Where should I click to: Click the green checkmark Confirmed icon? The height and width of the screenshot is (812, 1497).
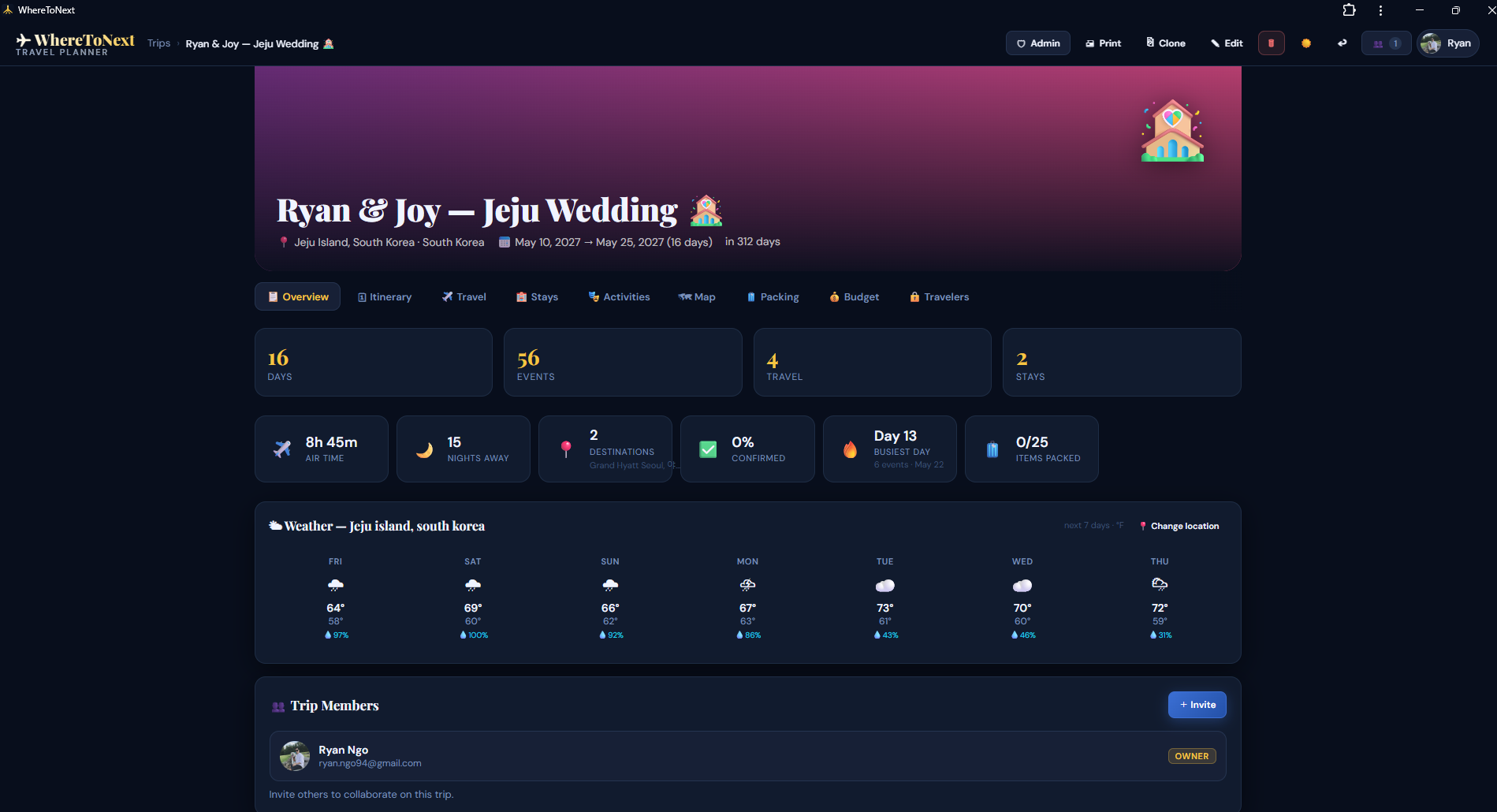coord(708,449)
